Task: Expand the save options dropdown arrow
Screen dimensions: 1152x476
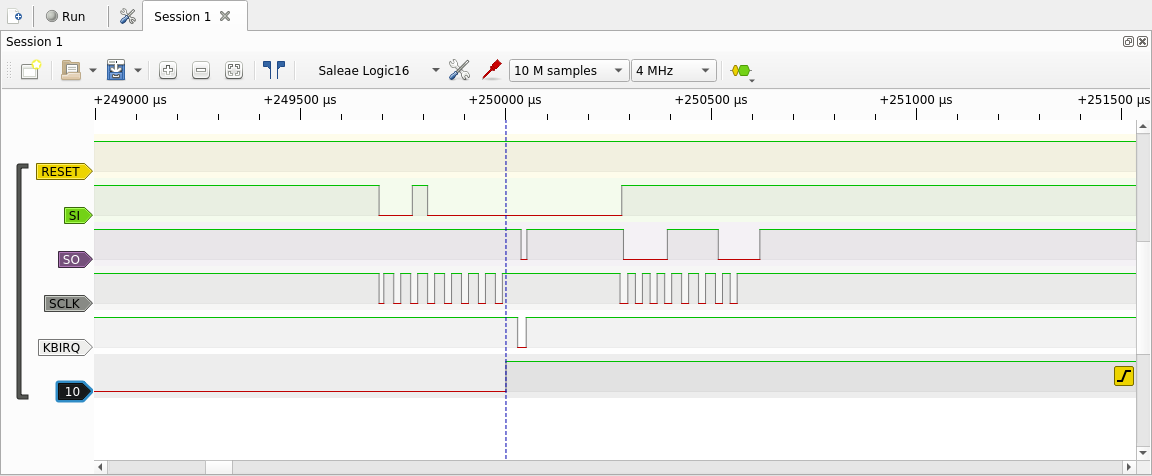Action: [137, 71]
